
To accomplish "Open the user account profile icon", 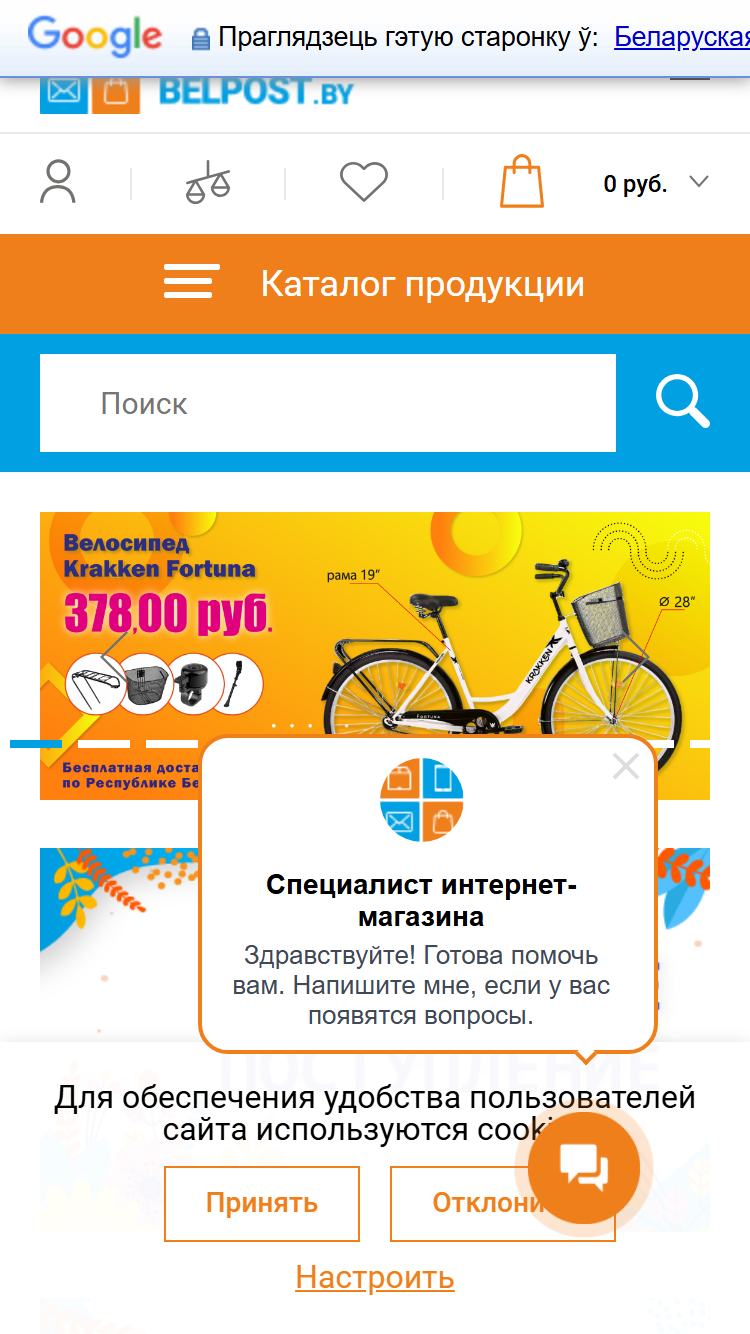I will 58,182.
